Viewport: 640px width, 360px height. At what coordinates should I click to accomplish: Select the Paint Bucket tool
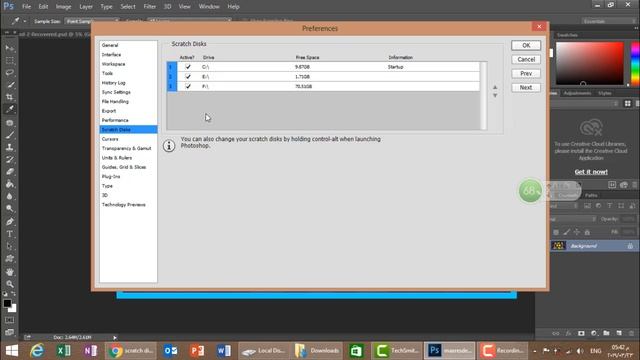(x=9, y=184)
